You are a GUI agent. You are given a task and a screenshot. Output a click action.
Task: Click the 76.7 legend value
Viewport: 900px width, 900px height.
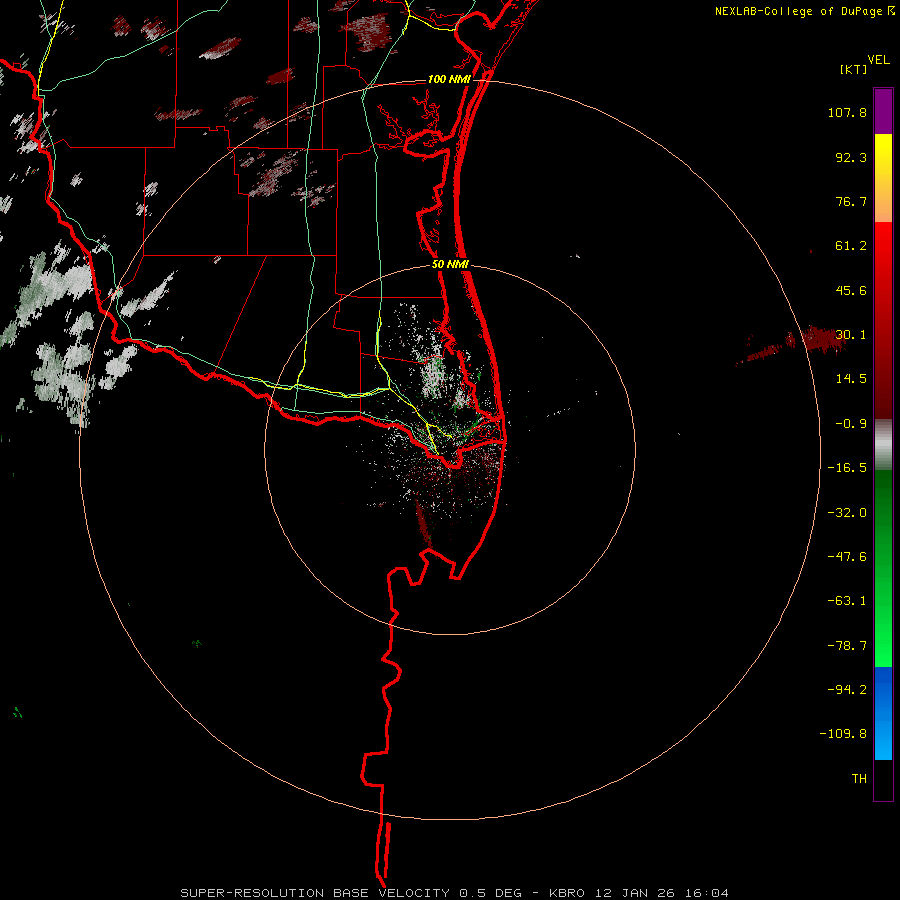point(851,201)
